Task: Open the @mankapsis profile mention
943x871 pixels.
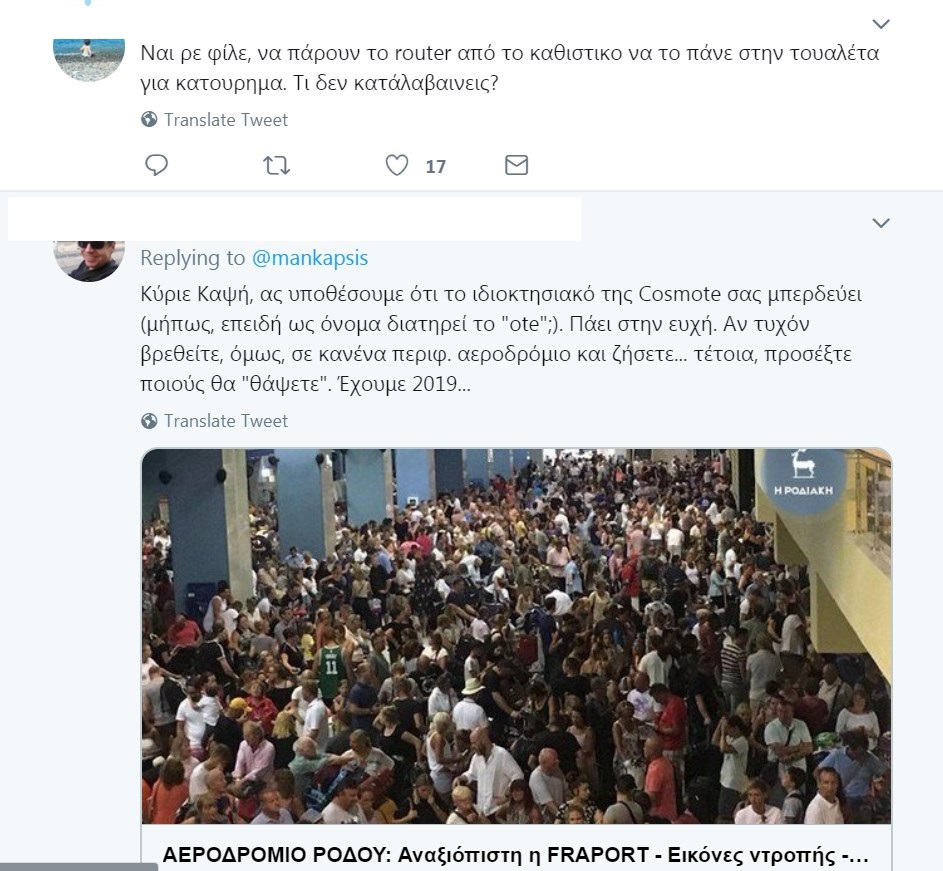Action: (310, 257)
